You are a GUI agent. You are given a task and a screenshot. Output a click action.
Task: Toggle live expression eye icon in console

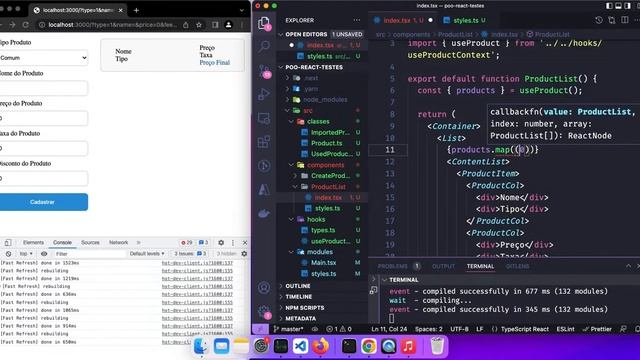point(44,254)
